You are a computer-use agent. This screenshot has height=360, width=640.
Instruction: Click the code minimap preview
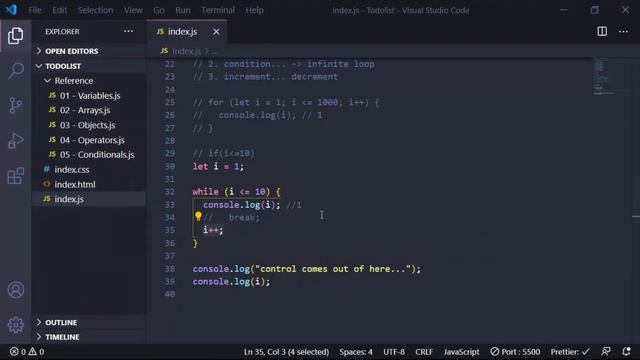[604, 78]
